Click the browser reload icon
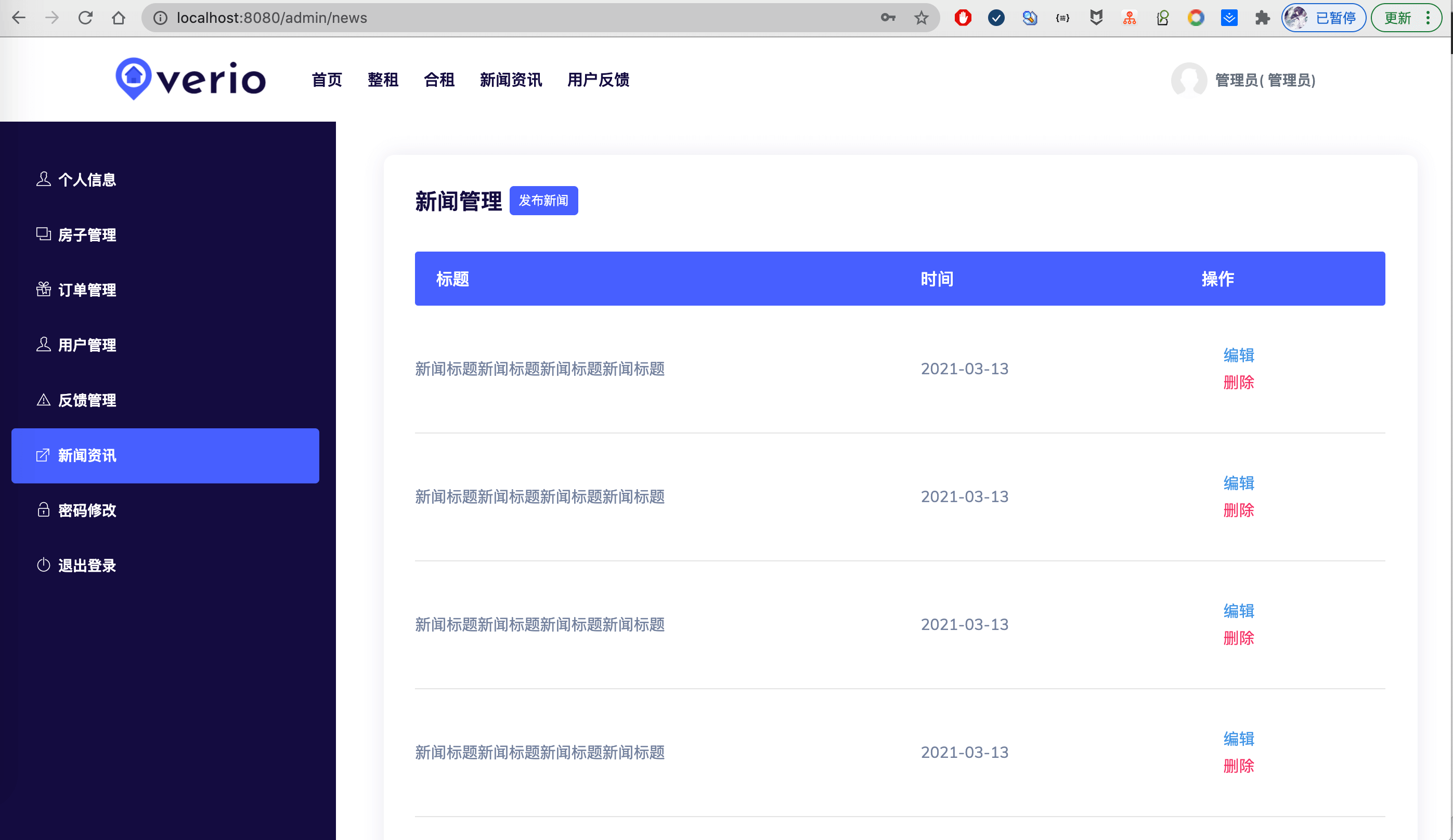1453x840 pixels. (x=85, y=18)
